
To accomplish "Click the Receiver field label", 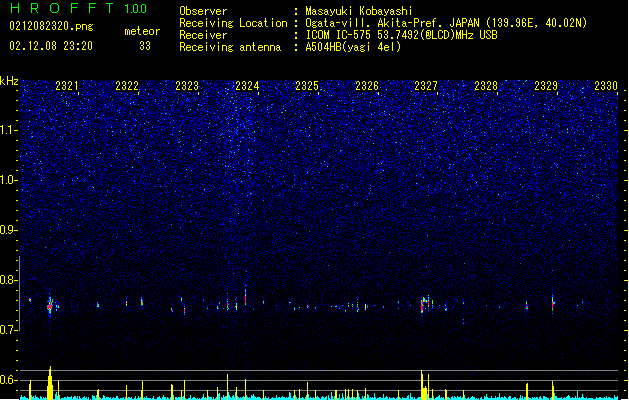I will (203, 35).
